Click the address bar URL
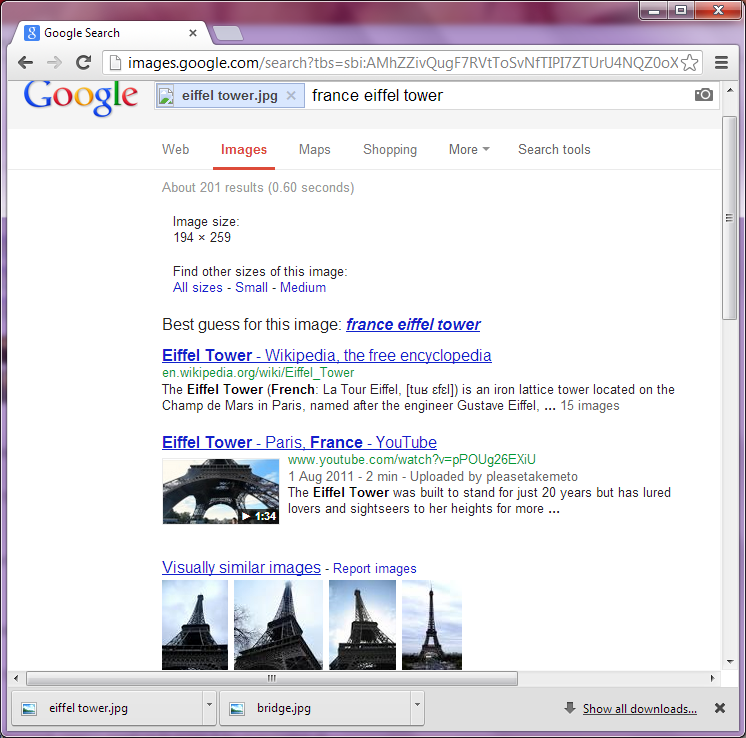This screenshot has height=738, width=746. pos(403,63)
